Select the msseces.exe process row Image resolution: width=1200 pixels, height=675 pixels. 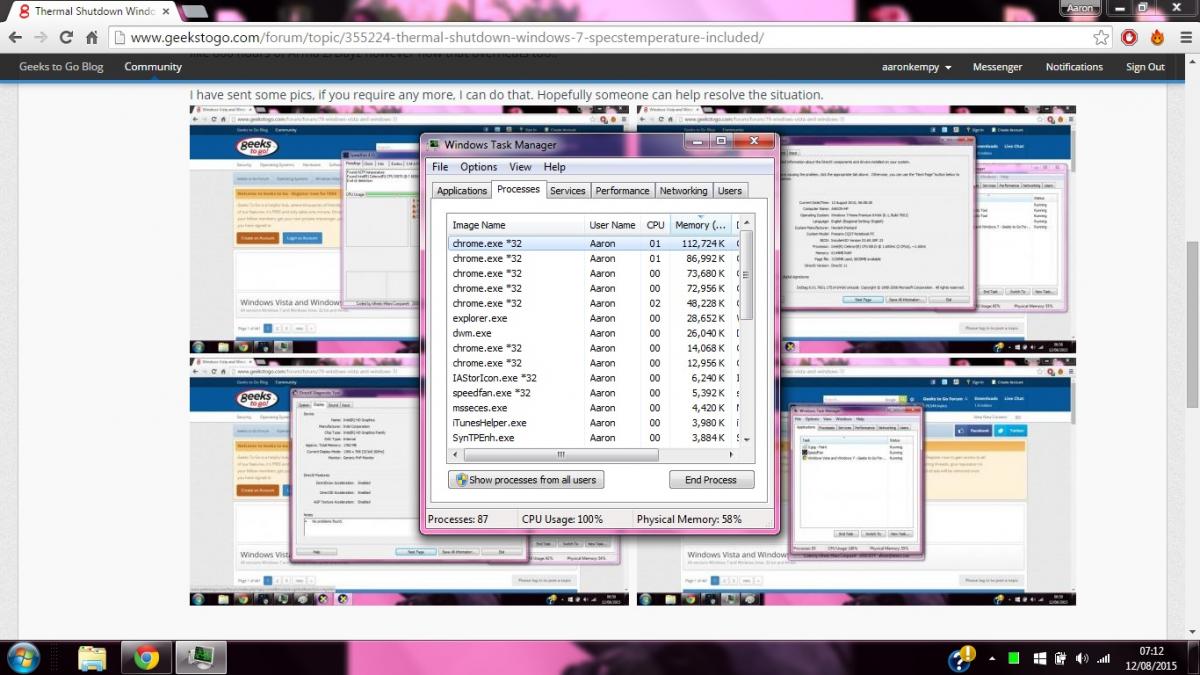[x=595, y=408]
